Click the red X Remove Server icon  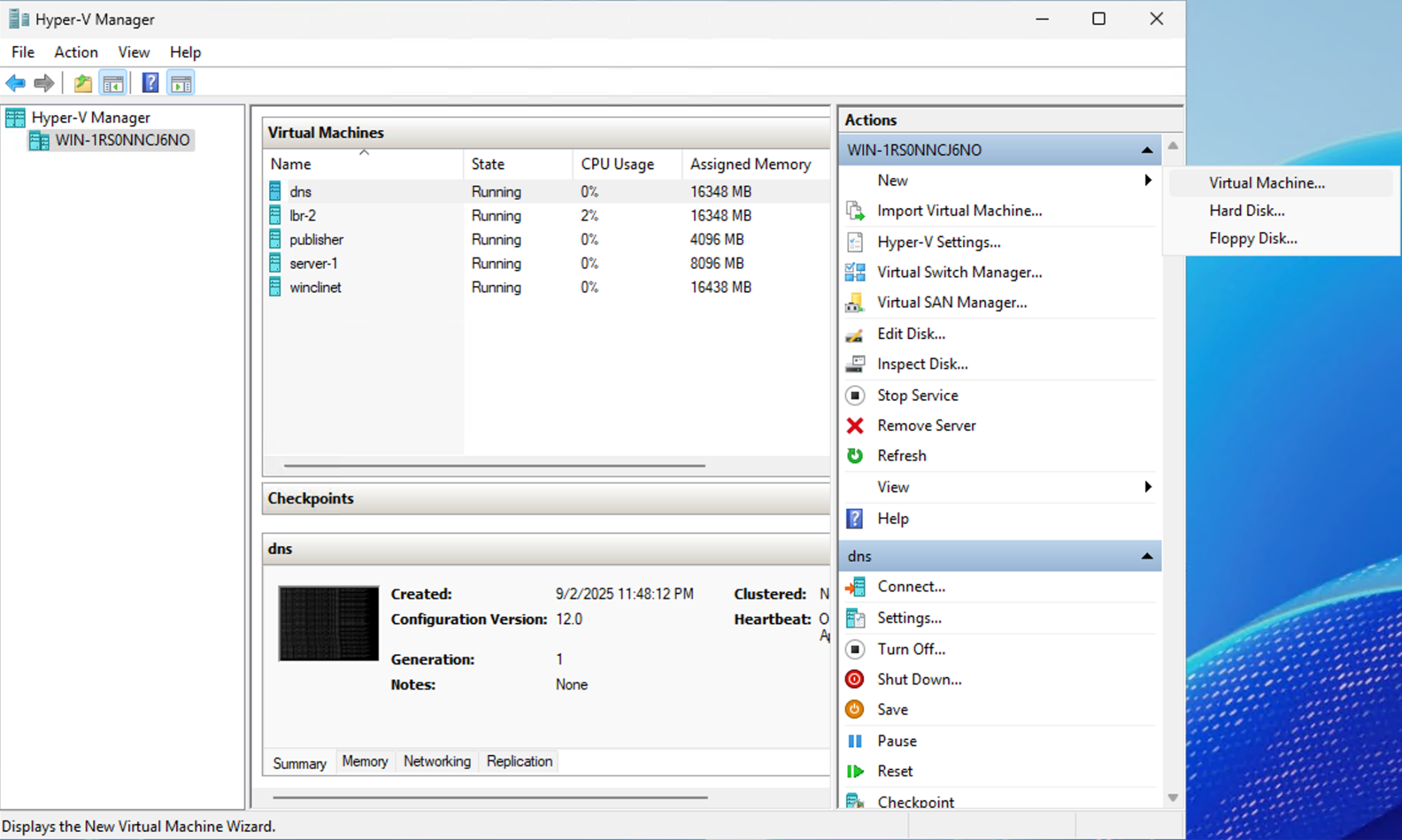855,426
